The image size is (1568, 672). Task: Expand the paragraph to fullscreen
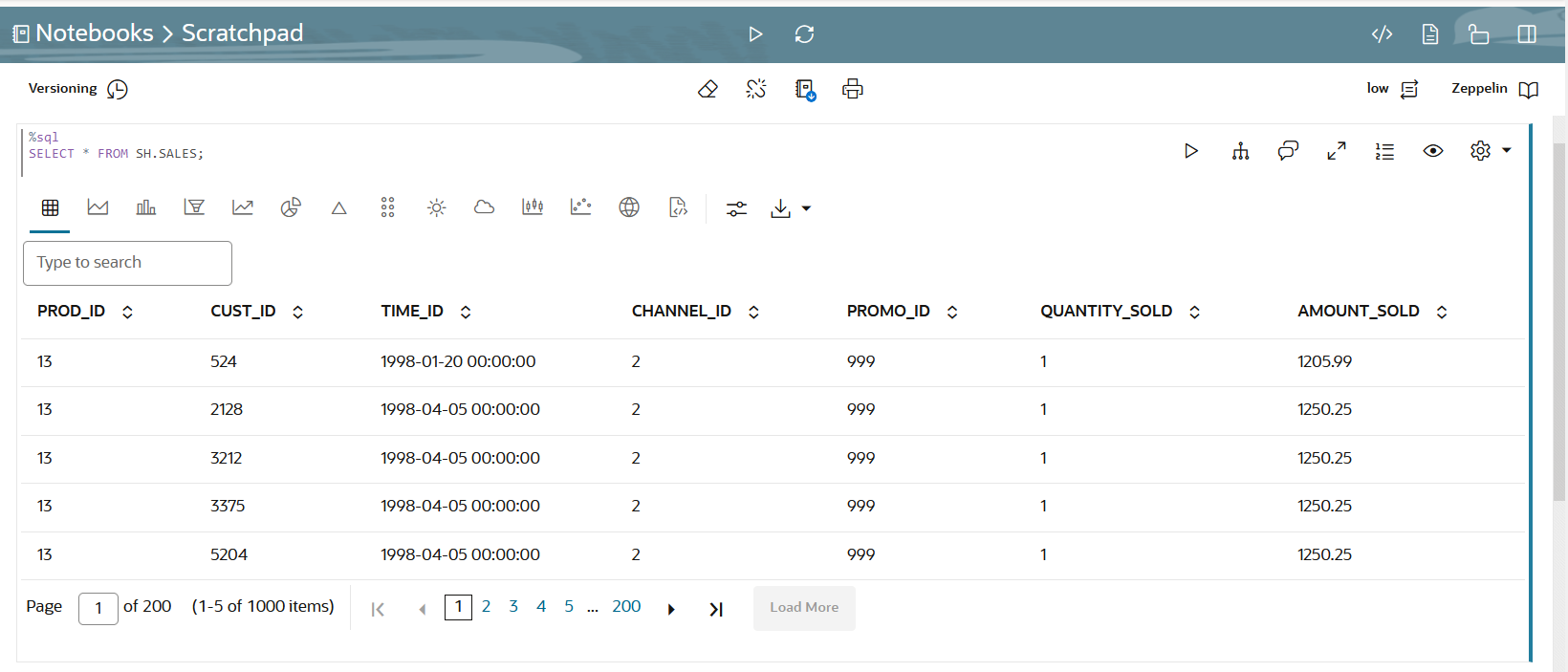(1337, 151)
